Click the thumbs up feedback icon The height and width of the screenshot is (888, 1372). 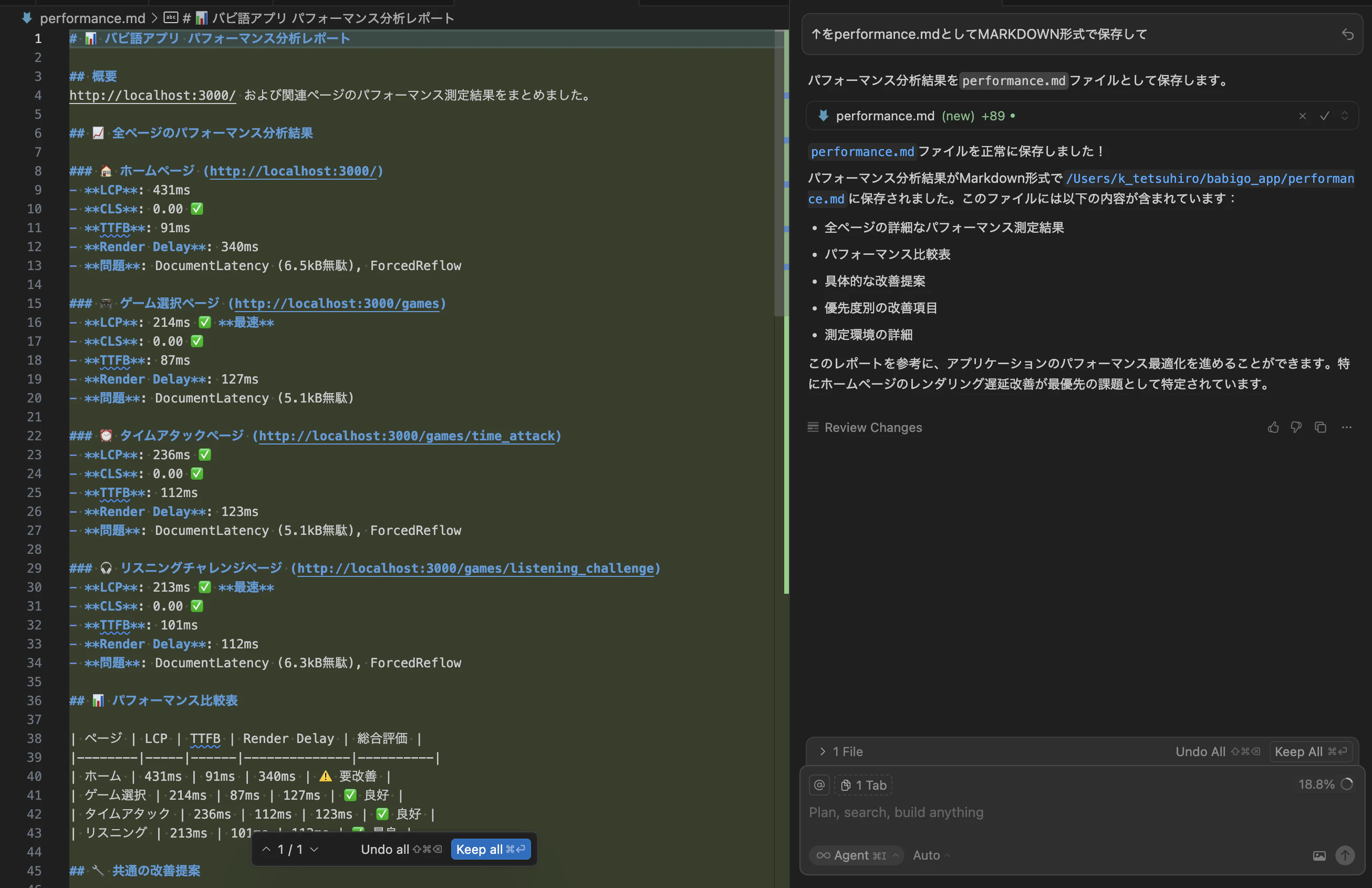(1273, 427)
